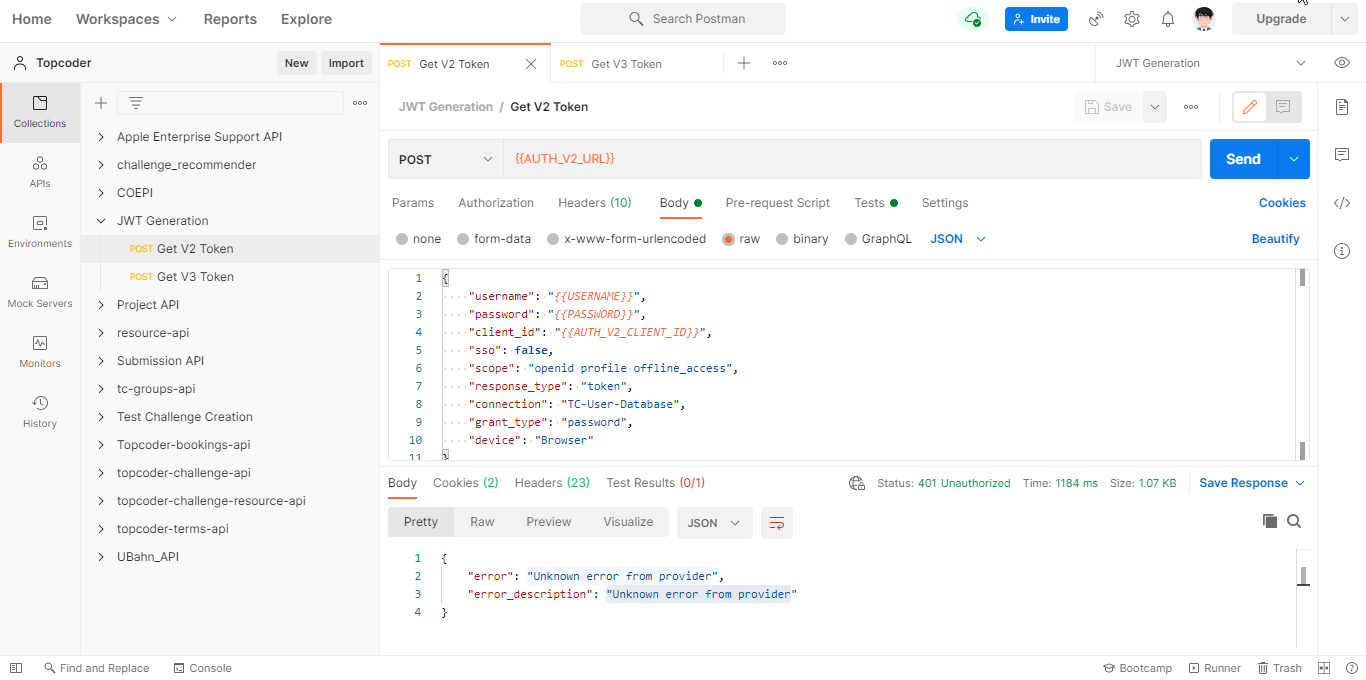Open the Save options dropdown arrow
This screenshot has width=1366, height=680.
[1155, 107]
